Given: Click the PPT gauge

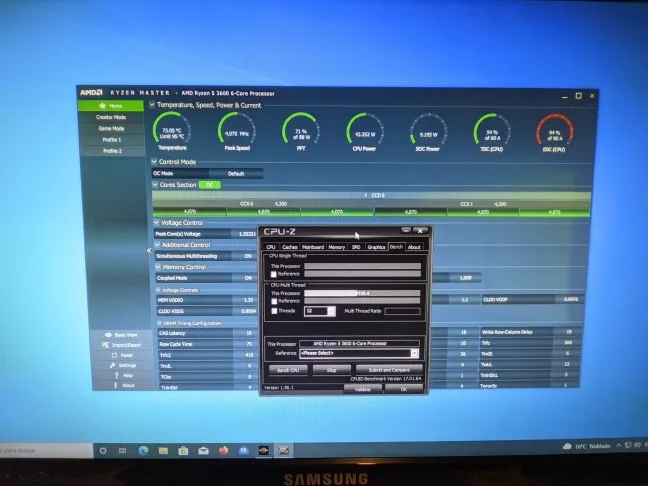Looking at the screenshot, I should pyautogui.click(x=301, y=132).
